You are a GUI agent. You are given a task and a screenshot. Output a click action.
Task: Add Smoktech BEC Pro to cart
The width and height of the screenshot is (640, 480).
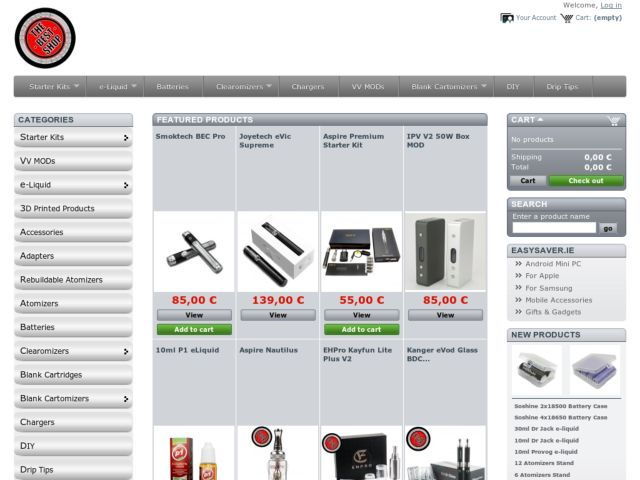coord(194,329)
